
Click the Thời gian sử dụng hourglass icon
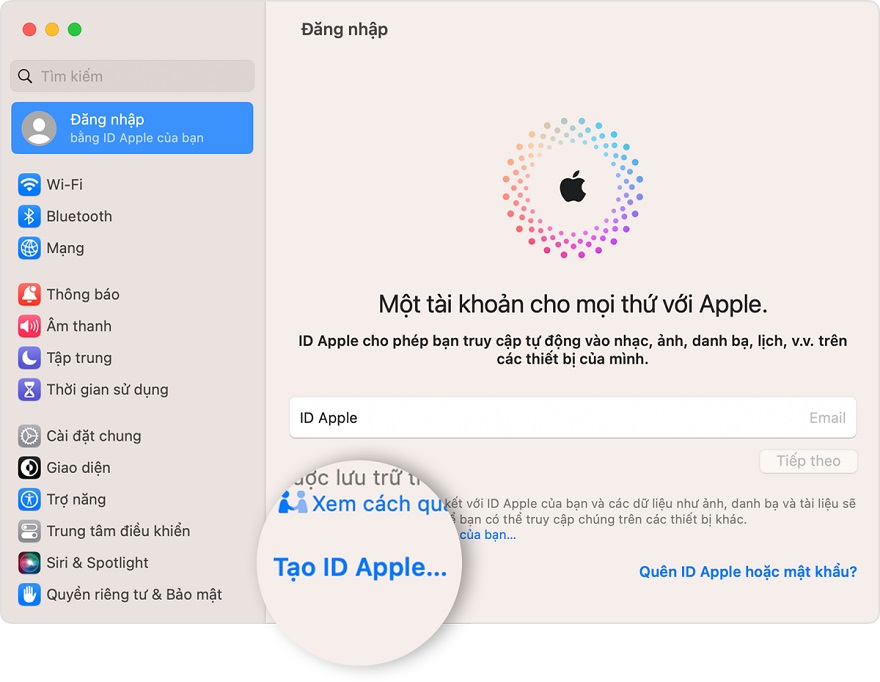tap(29, 390)
